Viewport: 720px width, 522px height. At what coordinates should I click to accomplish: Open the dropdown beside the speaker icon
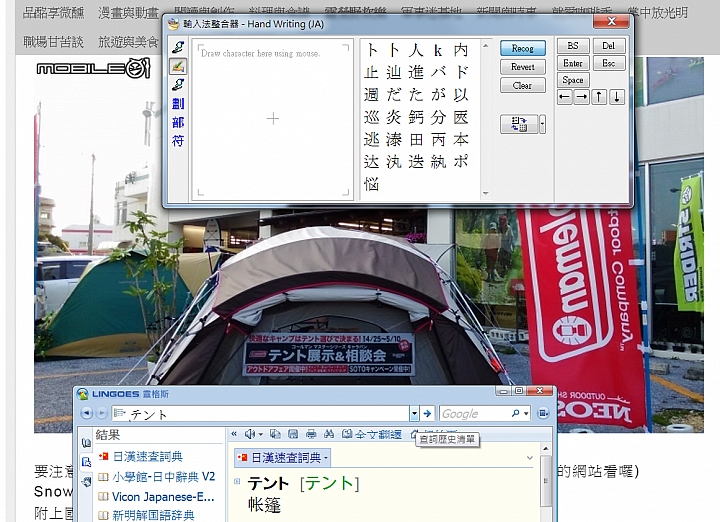coord(260,434)
